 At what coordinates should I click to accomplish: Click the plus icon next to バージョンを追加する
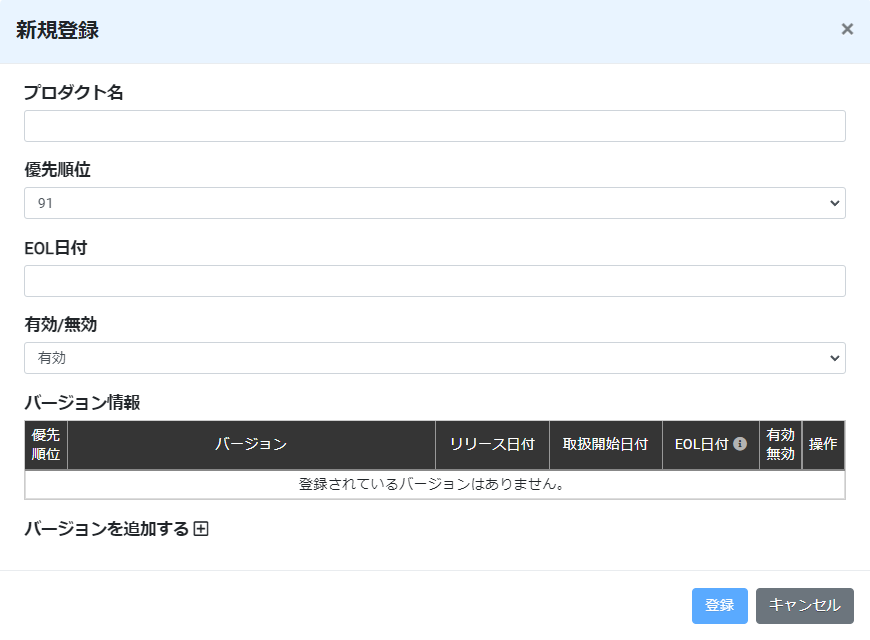(x=201, y=529)
